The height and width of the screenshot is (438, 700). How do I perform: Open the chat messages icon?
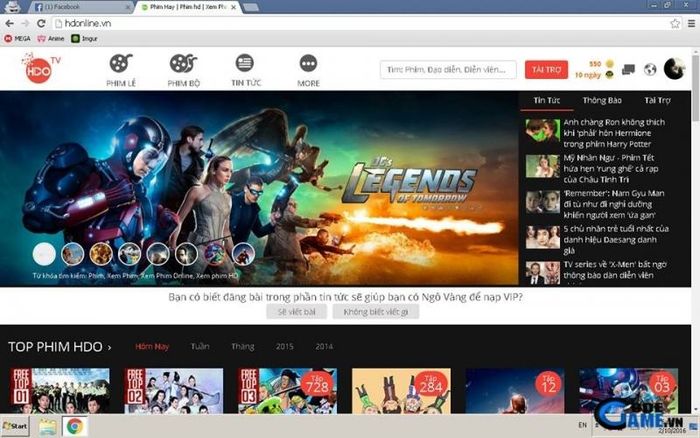tap(628, 70)
